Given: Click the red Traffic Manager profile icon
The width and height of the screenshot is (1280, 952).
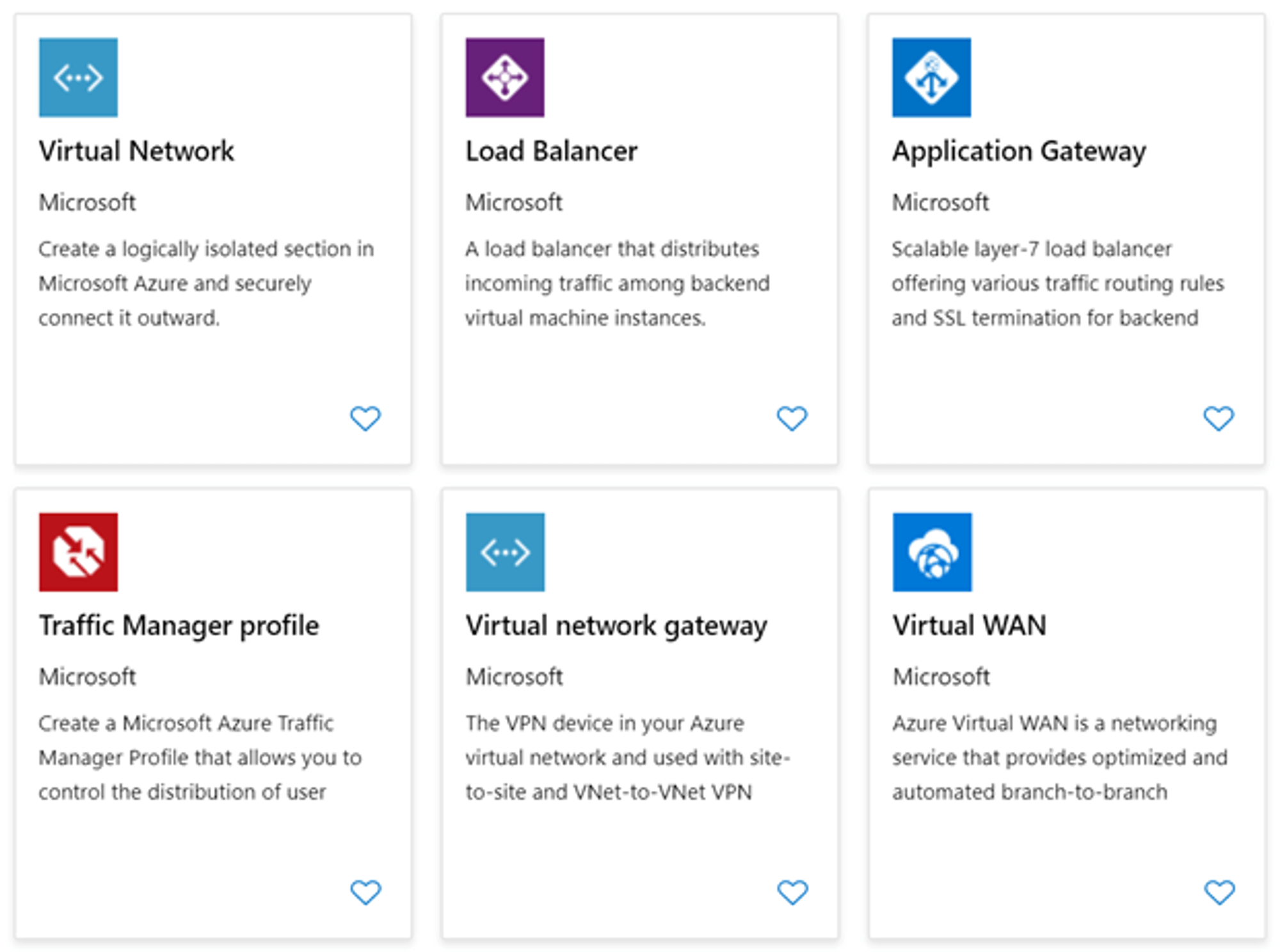Looking at the screenshot, I should [x=78, y=553].
